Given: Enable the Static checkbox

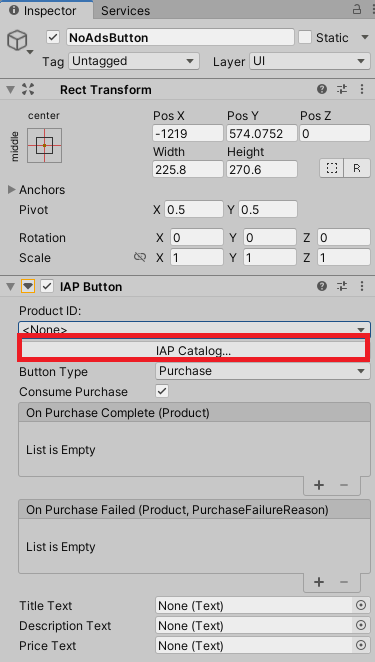Looking at the screenshot, I should tap(305, 38).
